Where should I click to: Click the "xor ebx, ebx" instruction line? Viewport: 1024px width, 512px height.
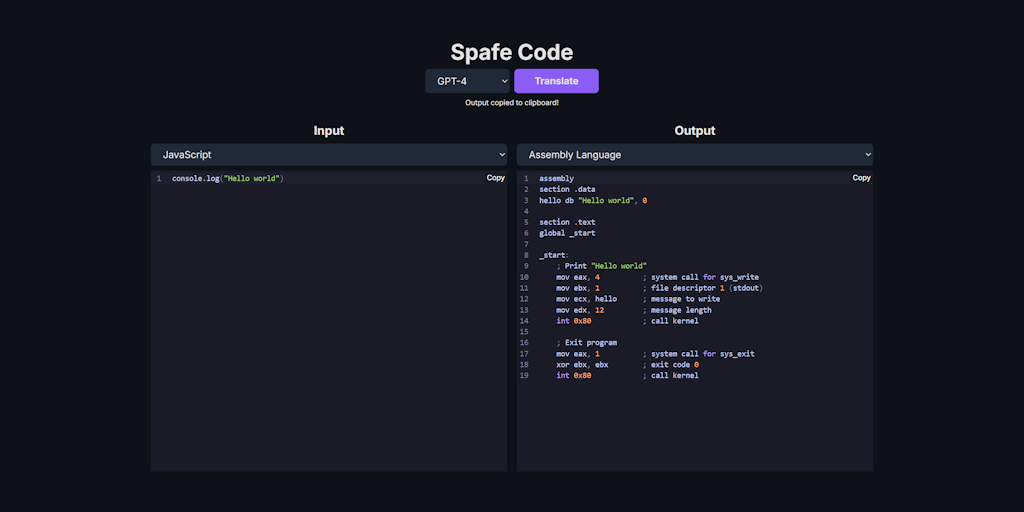click(x=582, y=365)
